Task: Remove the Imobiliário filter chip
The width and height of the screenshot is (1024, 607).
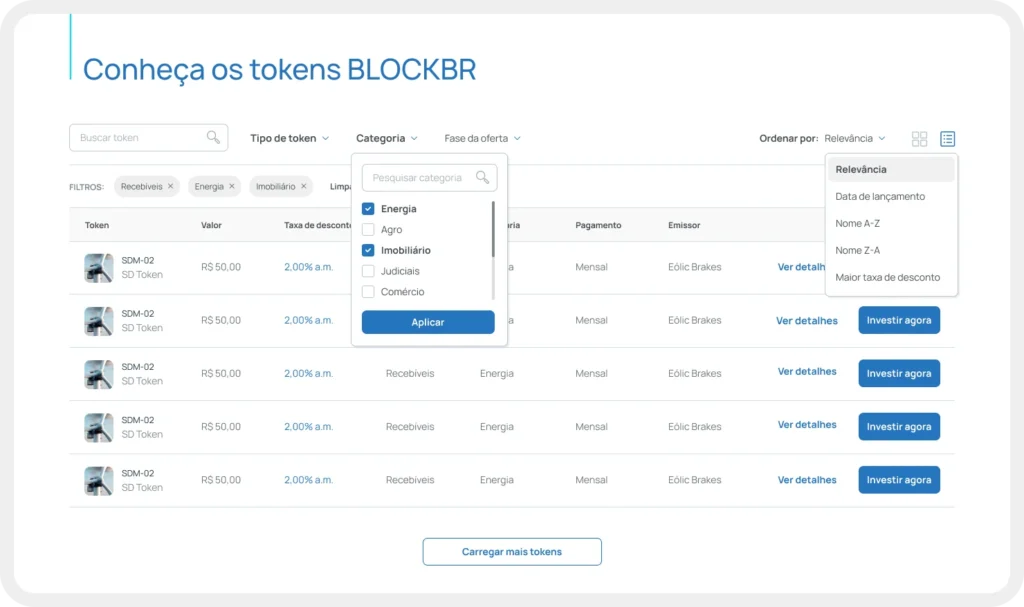Action: [304, 186]
